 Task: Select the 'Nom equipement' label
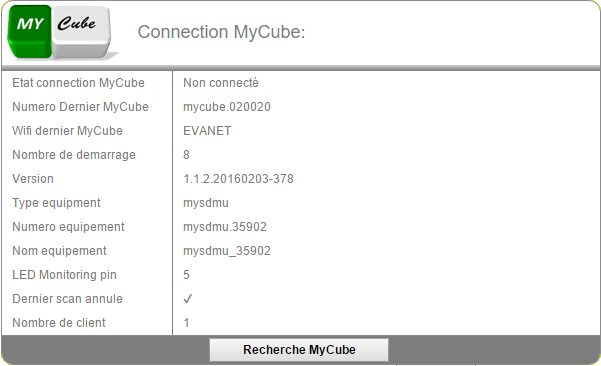point(59,251)
